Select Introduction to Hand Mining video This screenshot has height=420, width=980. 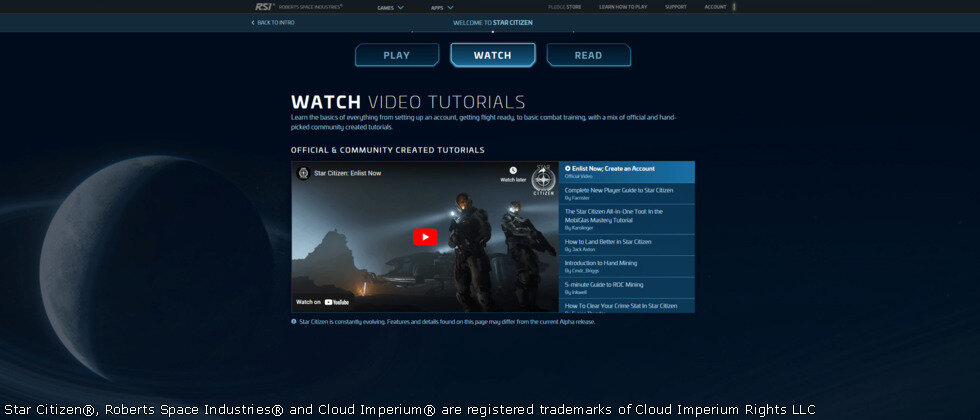click(x=626, y=266)
